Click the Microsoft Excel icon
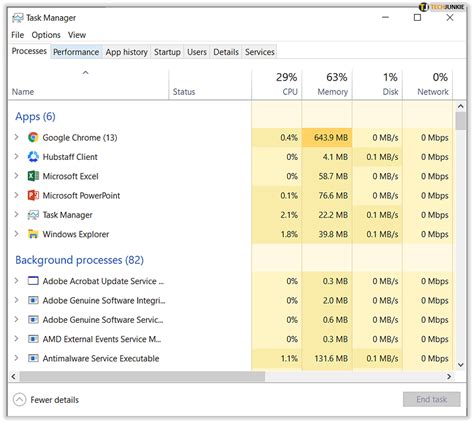 click(x=33, y=176)
